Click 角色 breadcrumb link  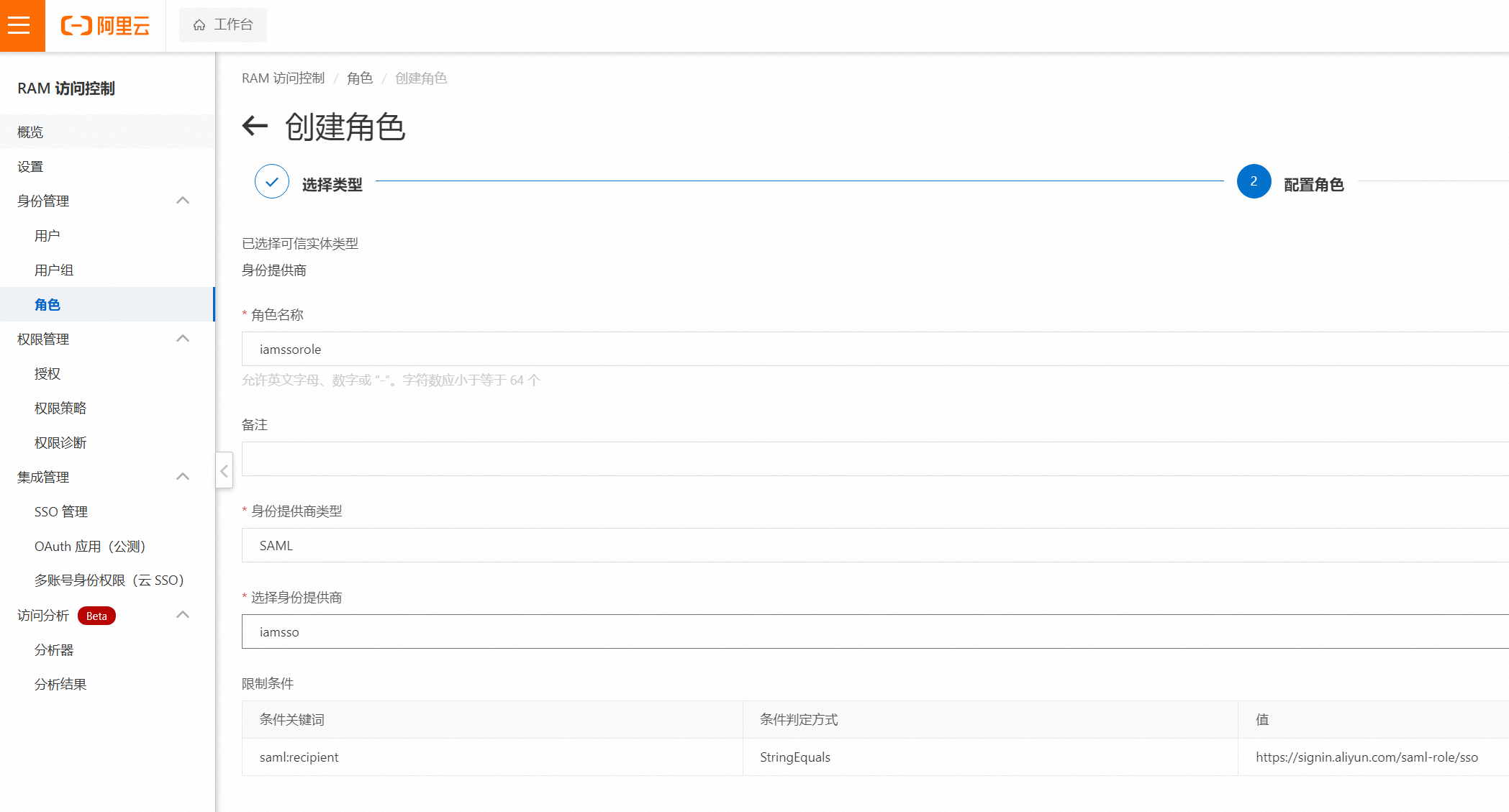(360, 78)
